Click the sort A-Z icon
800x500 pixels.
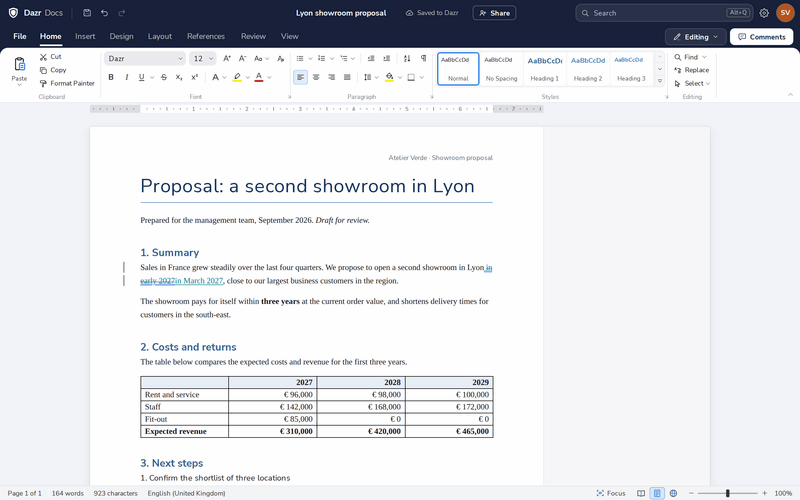407,58
